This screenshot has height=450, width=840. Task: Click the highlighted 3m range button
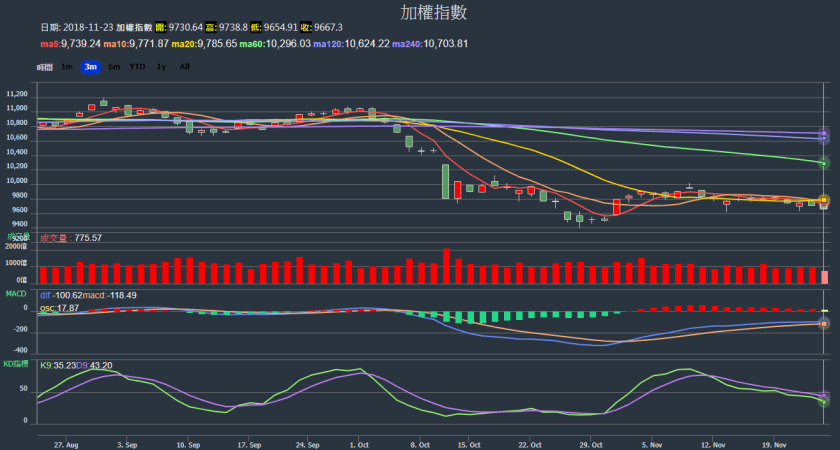tap(90, 66)
